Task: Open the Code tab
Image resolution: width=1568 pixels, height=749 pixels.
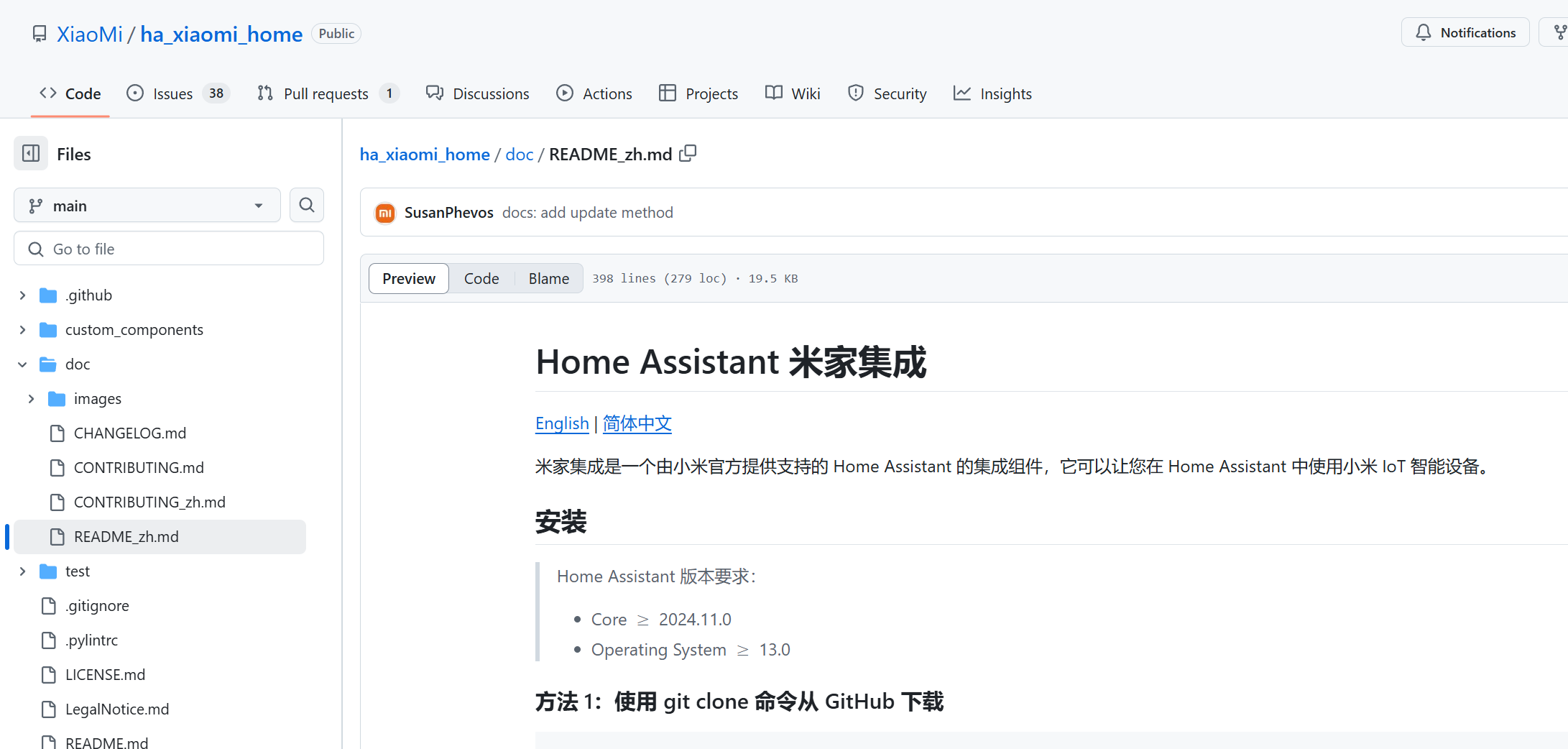Action: [70, 93]
